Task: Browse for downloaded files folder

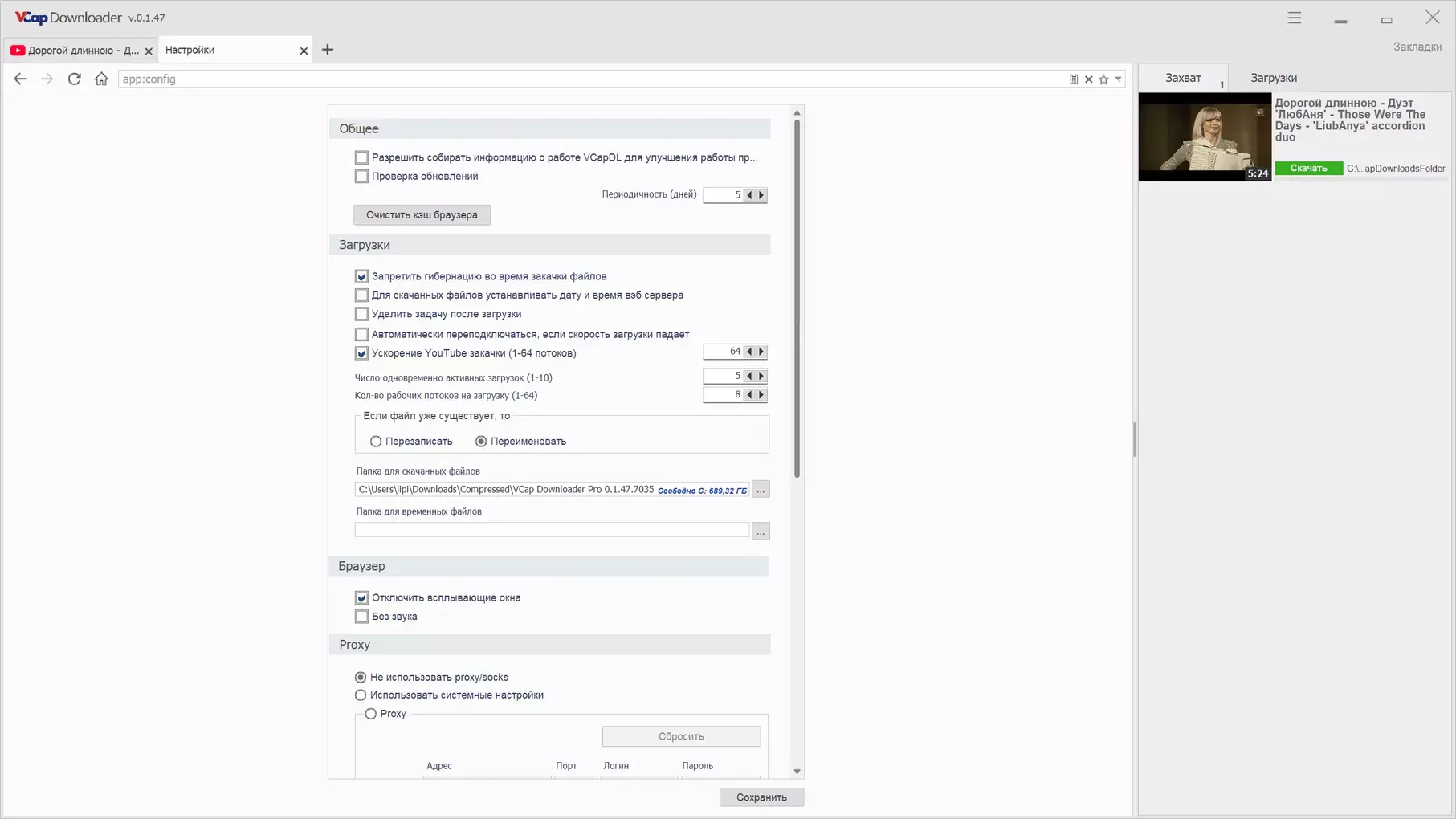Action: (x=761, y=489)
